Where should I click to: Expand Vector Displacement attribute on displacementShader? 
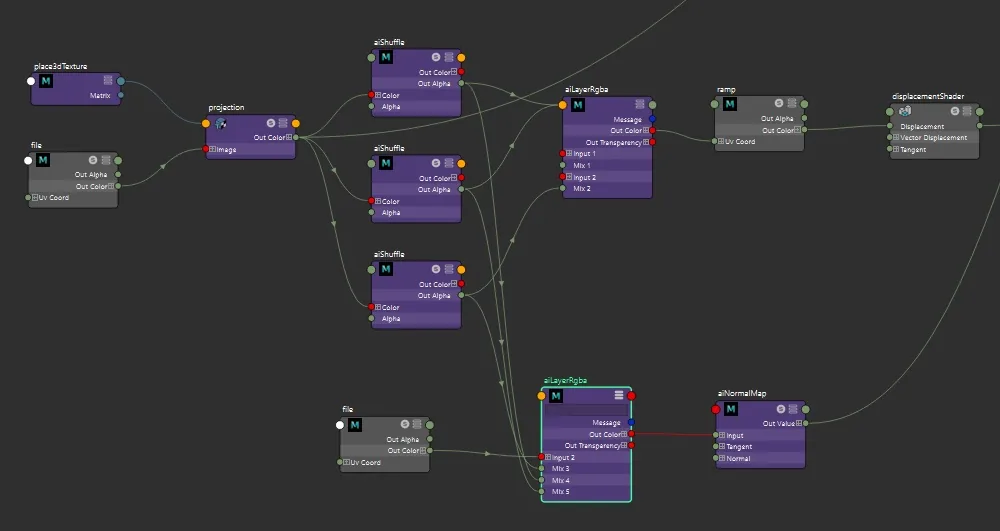tap(895, 137)
